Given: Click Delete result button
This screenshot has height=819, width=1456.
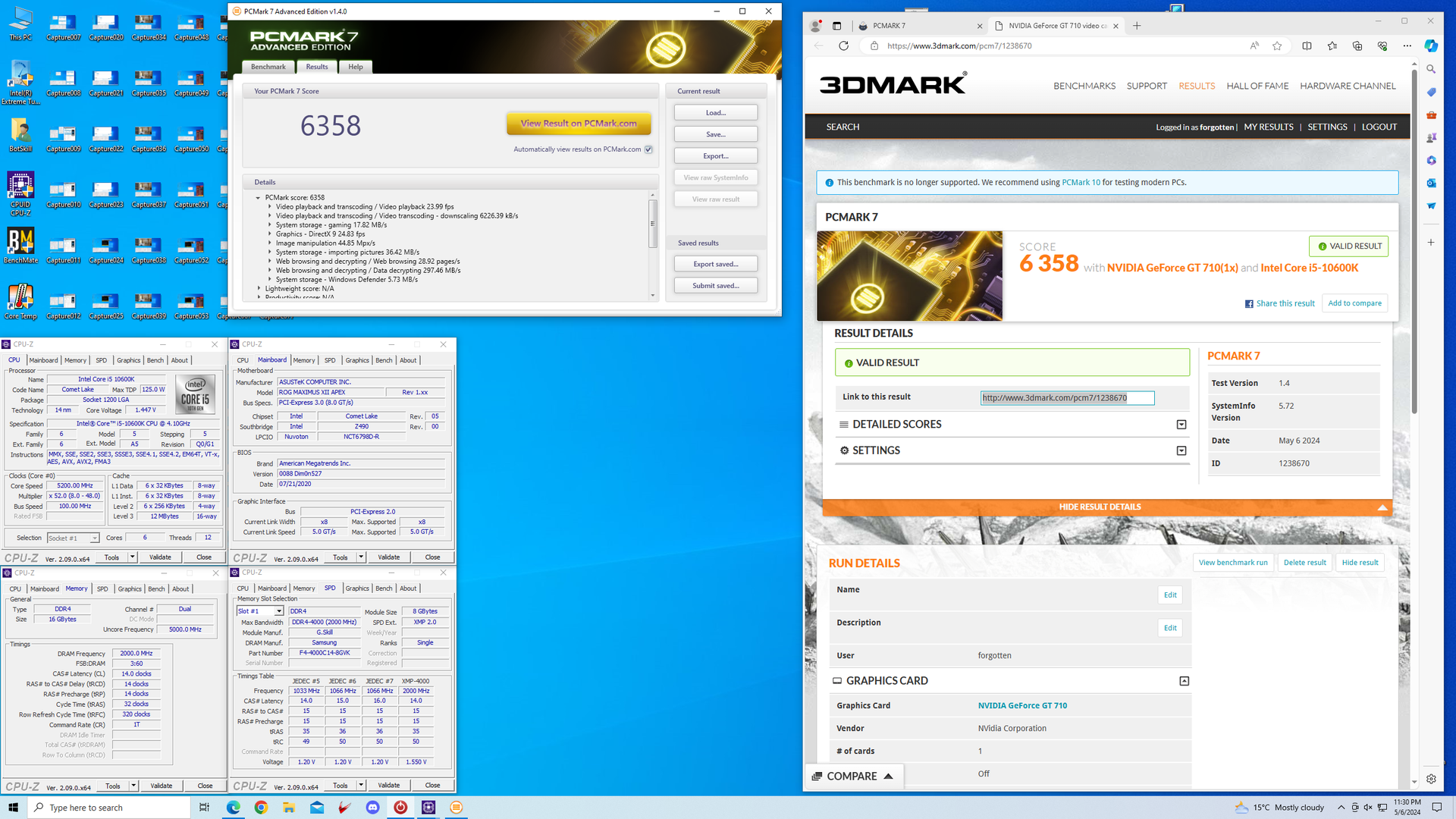Looking at the screenshot, I should point(1304,563).
